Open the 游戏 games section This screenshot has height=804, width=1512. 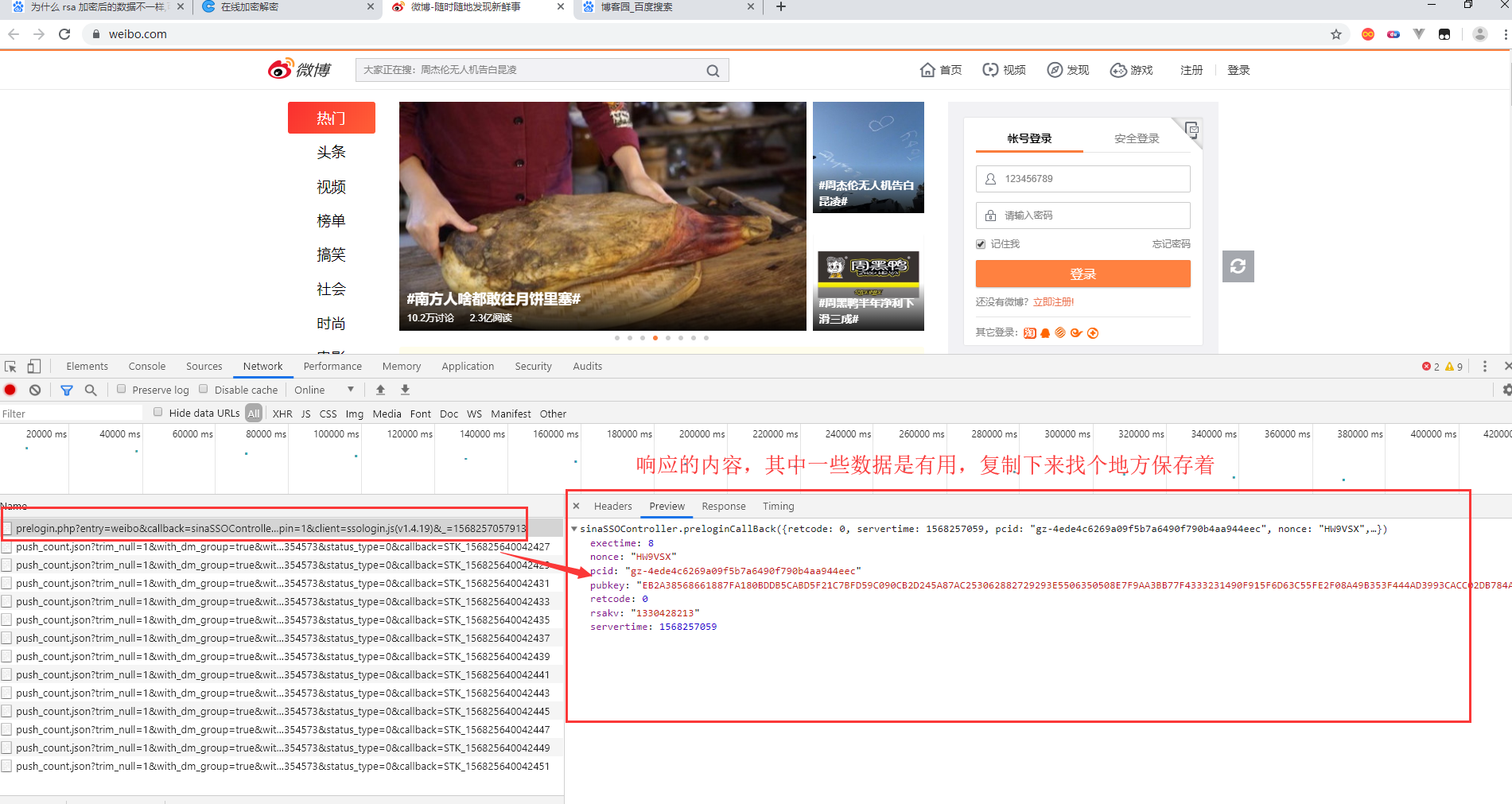coord(1131,70)
